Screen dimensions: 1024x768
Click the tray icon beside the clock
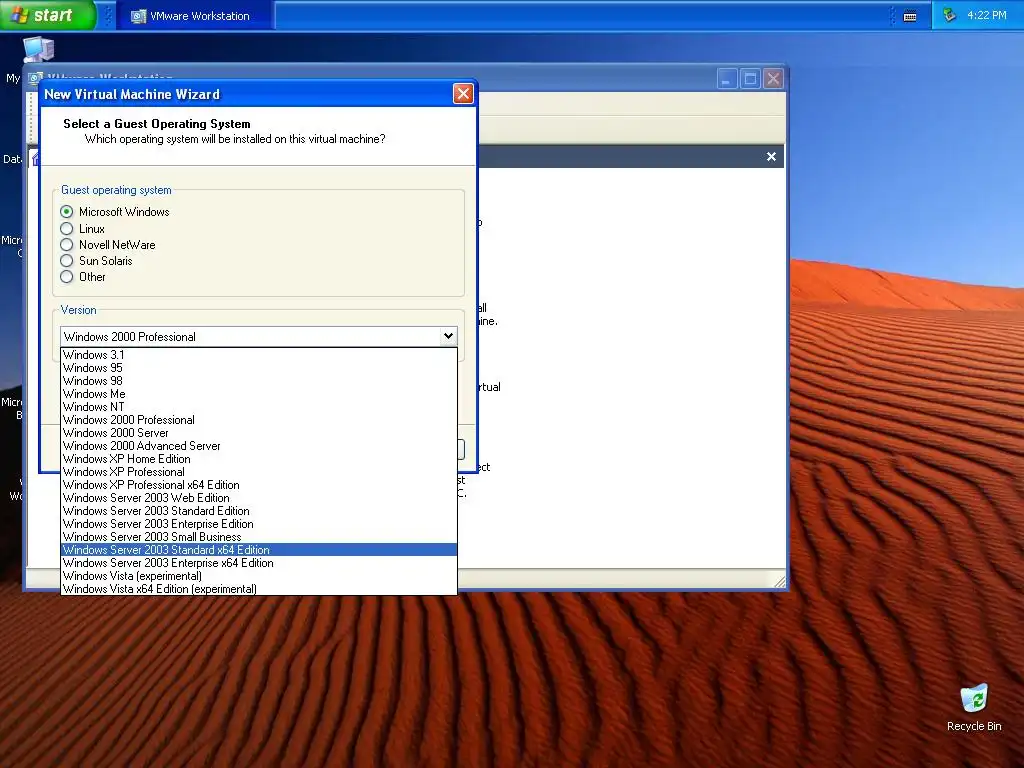point(950,15)
